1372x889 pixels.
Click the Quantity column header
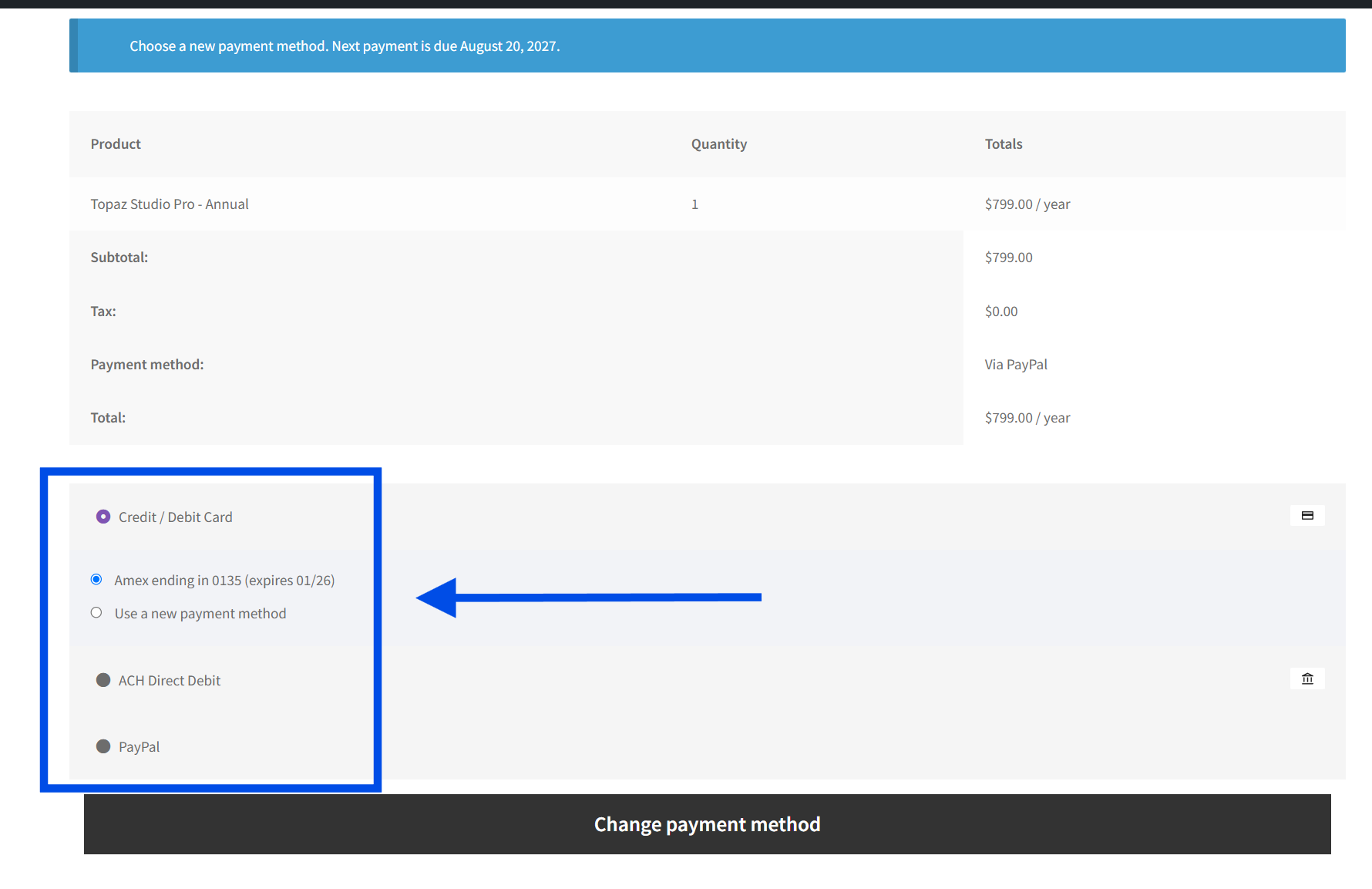point(719,144)
